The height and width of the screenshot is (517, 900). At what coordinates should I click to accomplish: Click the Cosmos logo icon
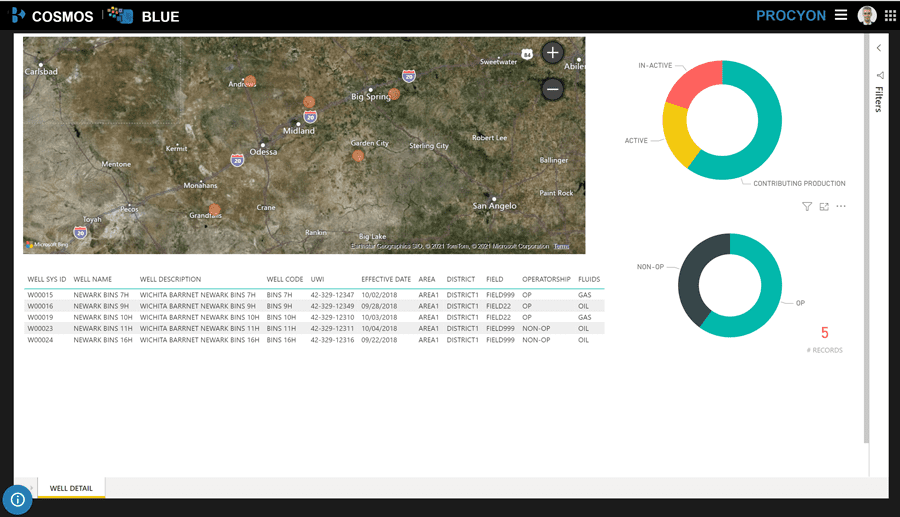18,15
